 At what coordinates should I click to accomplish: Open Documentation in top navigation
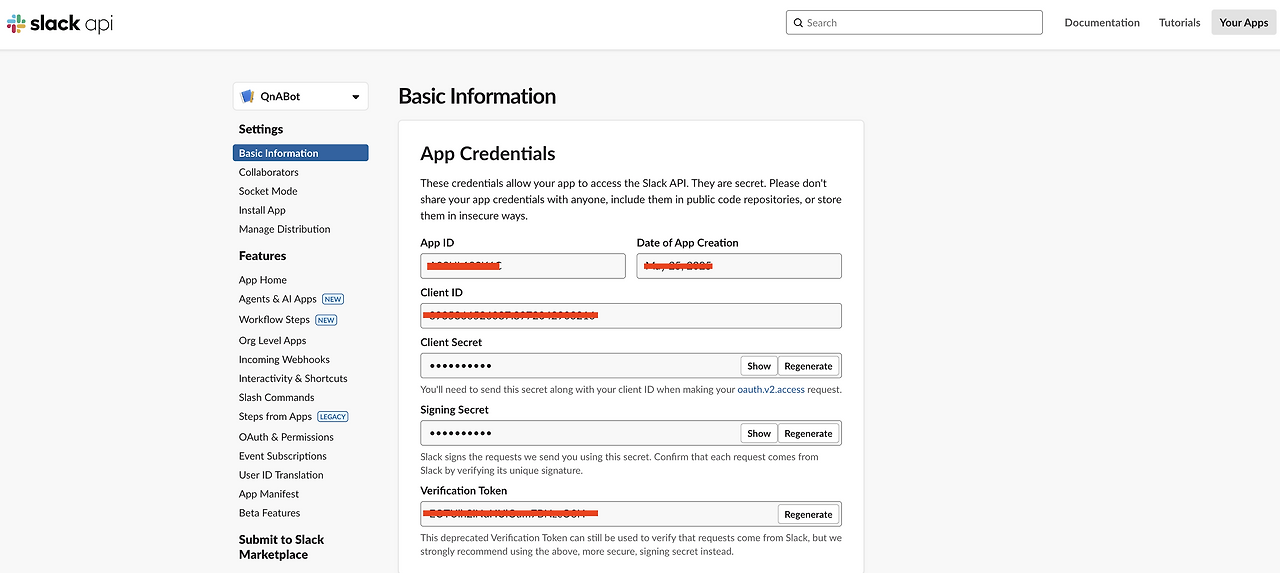1102,22
